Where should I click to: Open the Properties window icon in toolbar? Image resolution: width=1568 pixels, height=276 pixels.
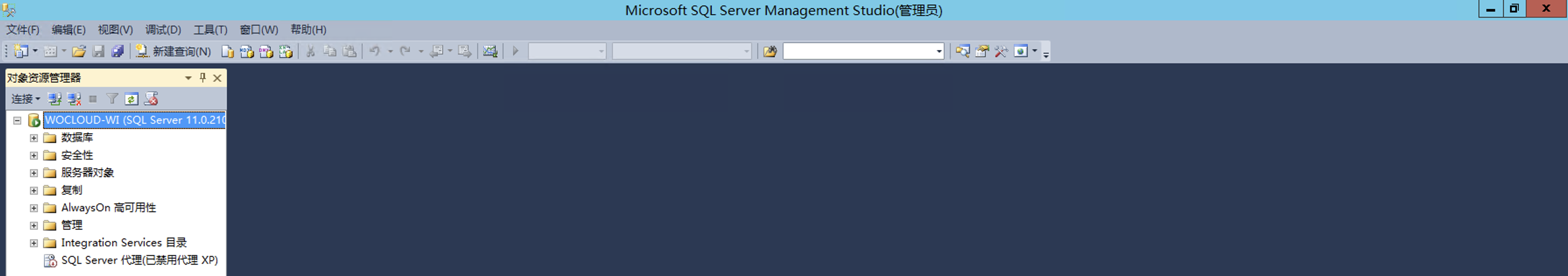tap(981, 51)
